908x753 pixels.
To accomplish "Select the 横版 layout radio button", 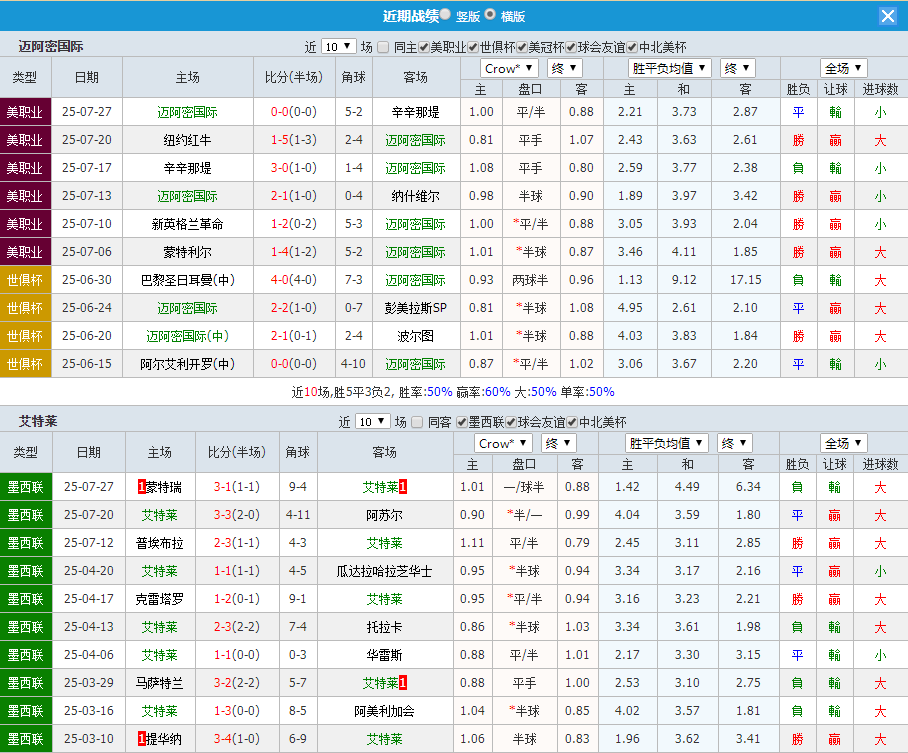I will [x=489, y=15].
